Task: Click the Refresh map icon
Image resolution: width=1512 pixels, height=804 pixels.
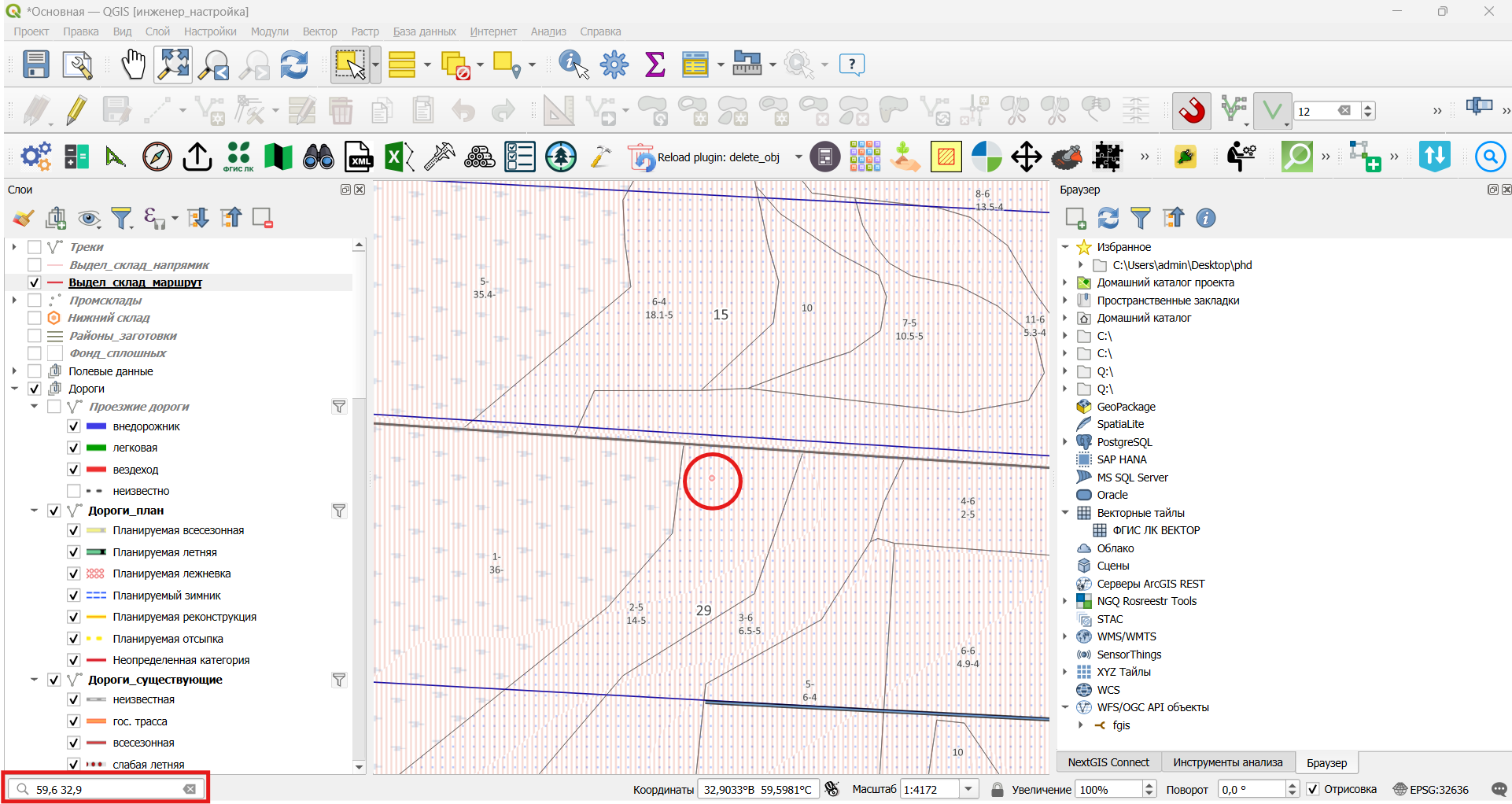Action: click(x=294, y=65)
